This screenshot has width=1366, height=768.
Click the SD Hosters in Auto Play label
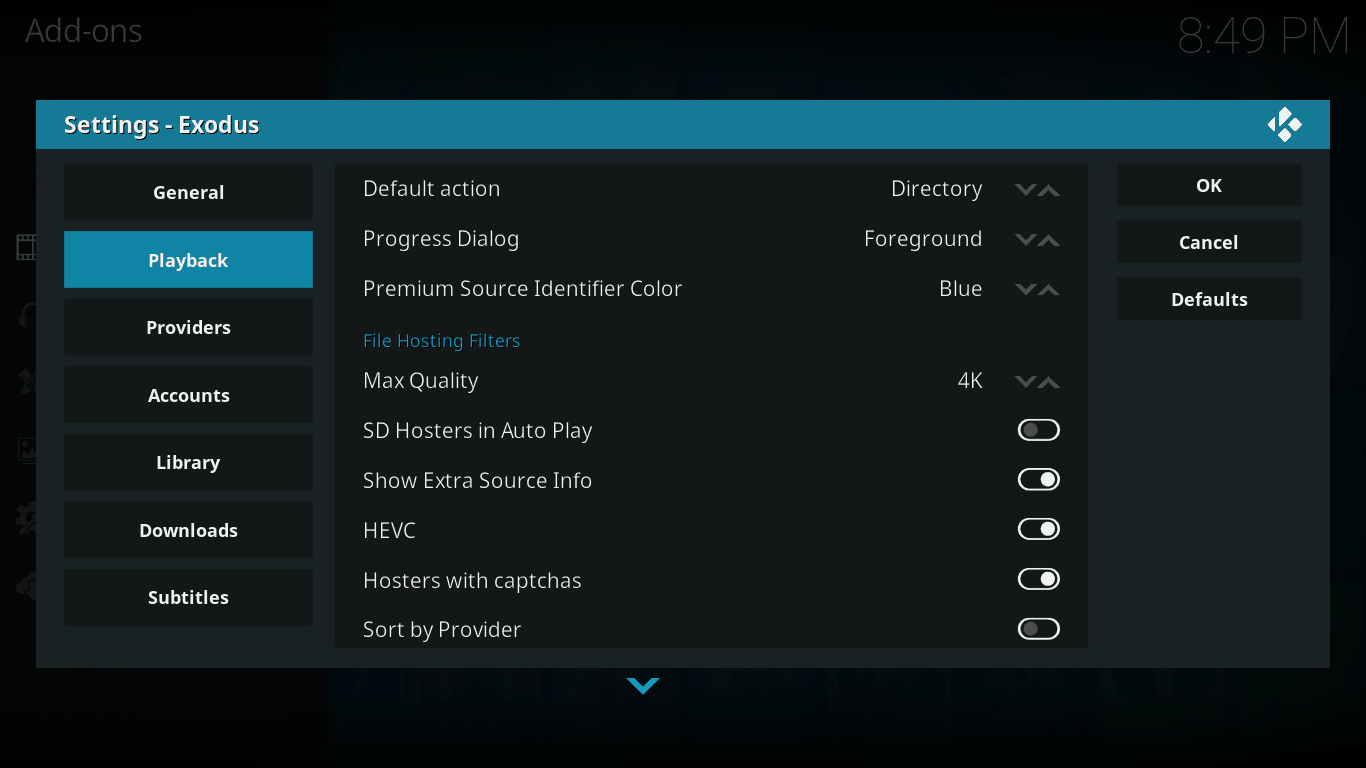477,431
